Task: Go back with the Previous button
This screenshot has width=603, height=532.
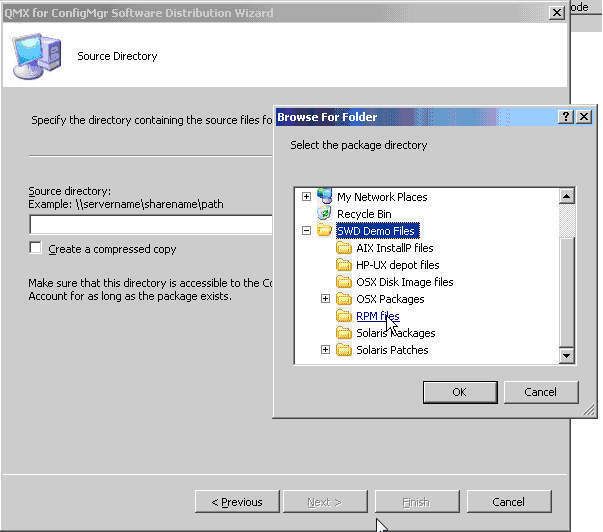Action: 237,502
